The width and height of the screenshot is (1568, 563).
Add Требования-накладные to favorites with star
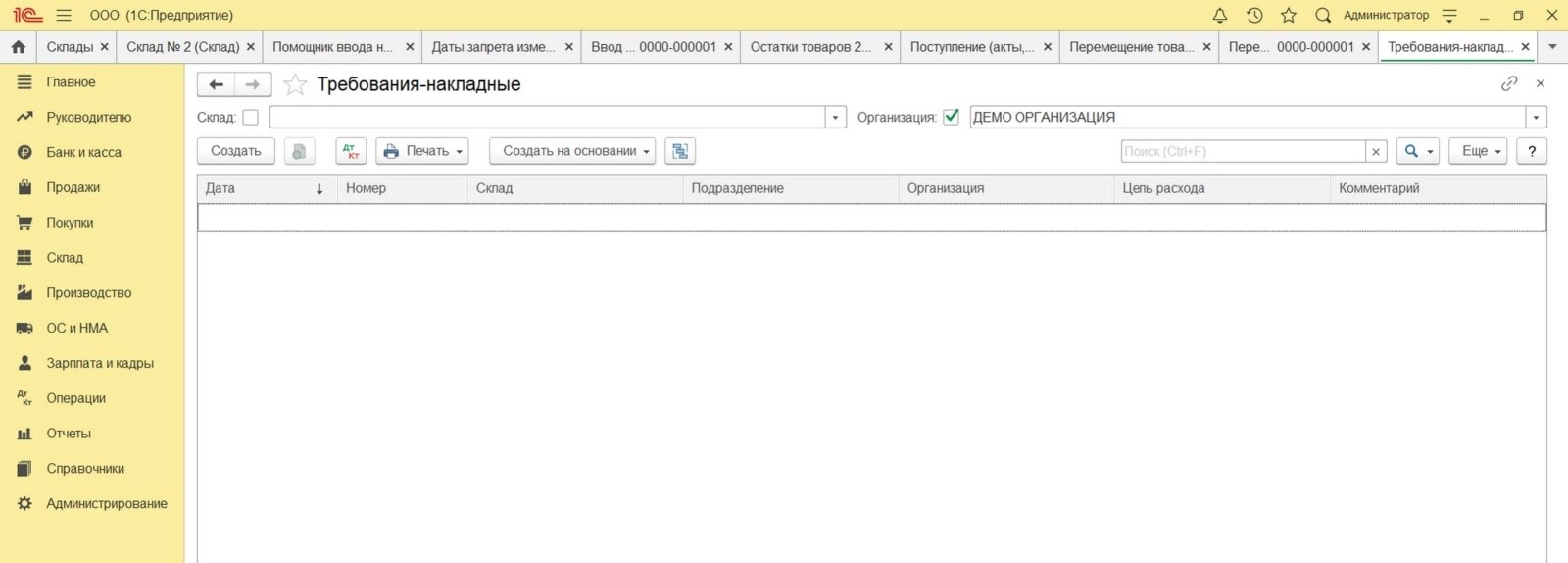coord(294,84)
